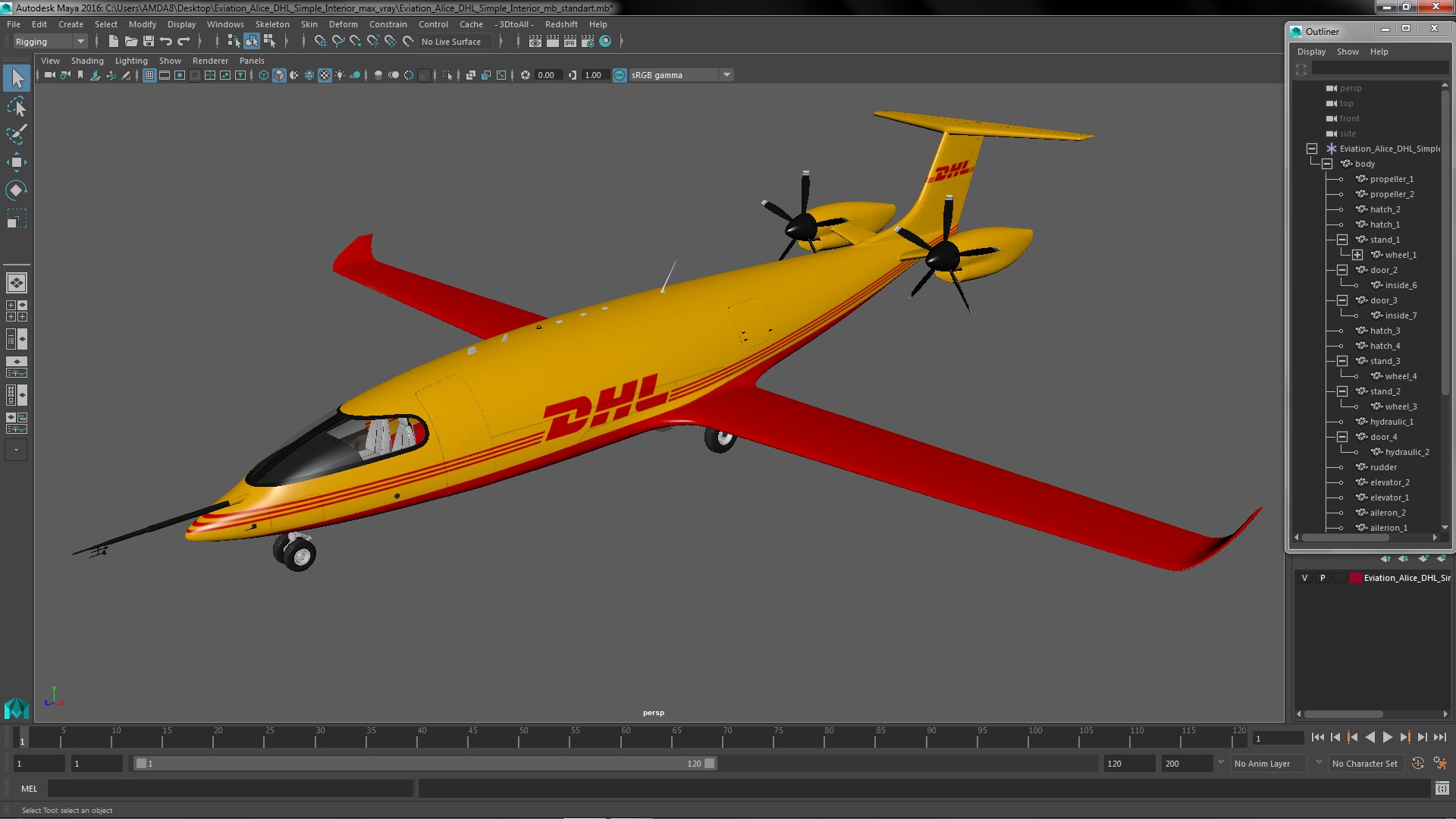Image resolution: width=1456 pixels, height=819 pixels.
Task: Collapse stand_1 in the Outliner
Action: point(1342,240)
